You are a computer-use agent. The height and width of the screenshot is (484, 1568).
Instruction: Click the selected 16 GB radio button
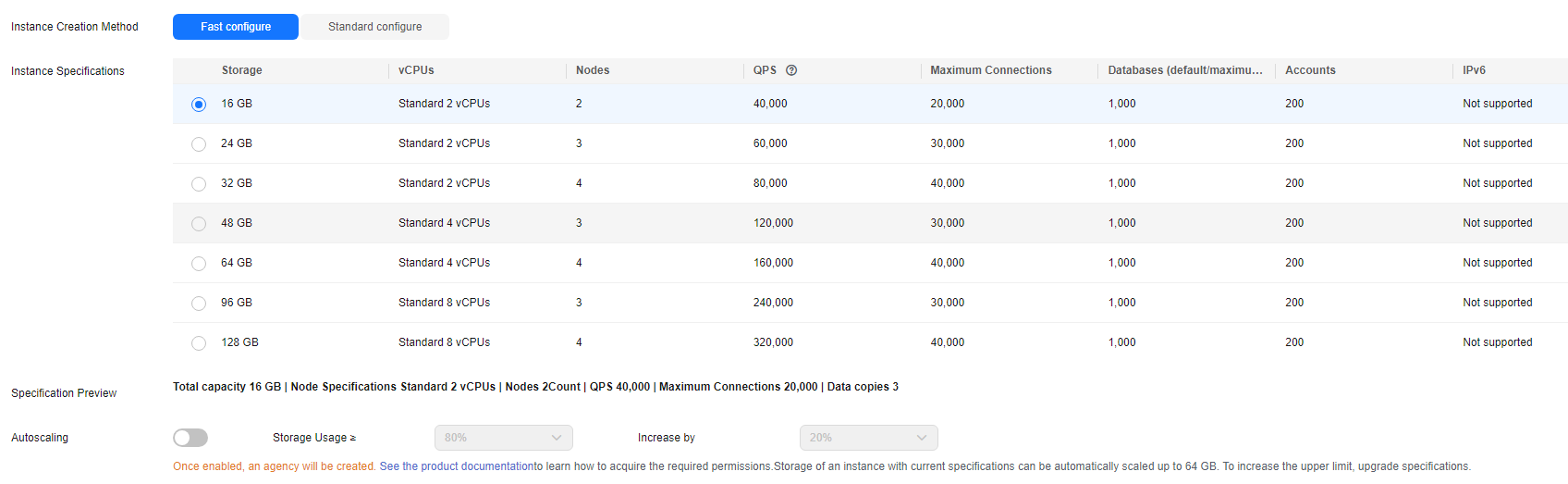199,105
